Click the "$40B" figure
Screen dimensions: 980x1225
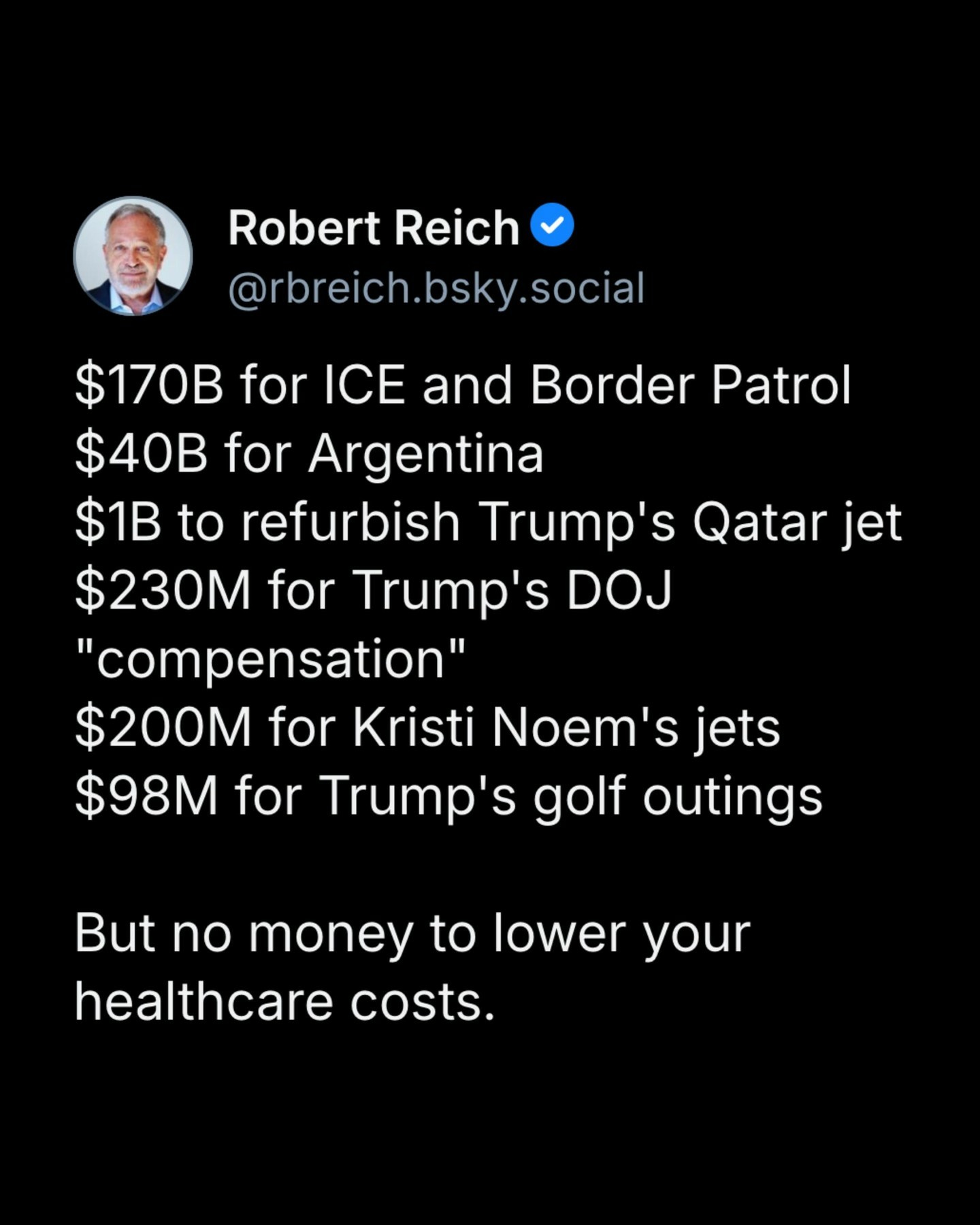(142, 454)
